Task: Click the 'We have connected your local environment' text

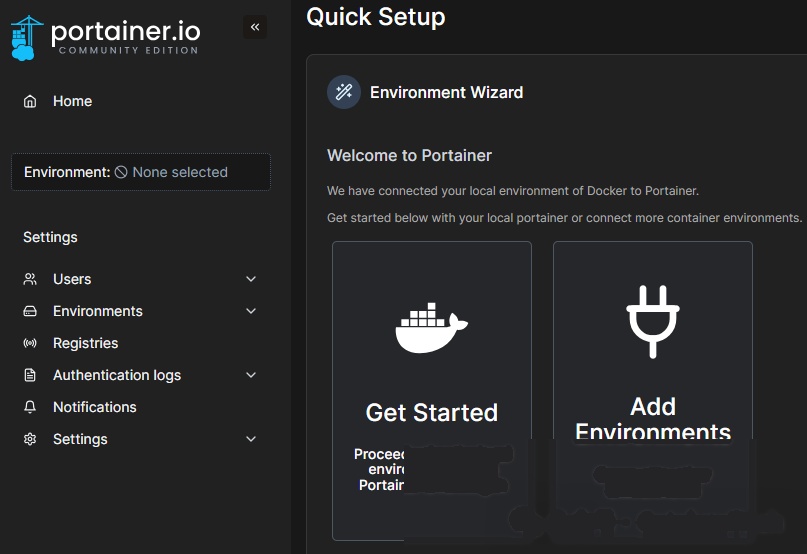Action: coord(513,191)
